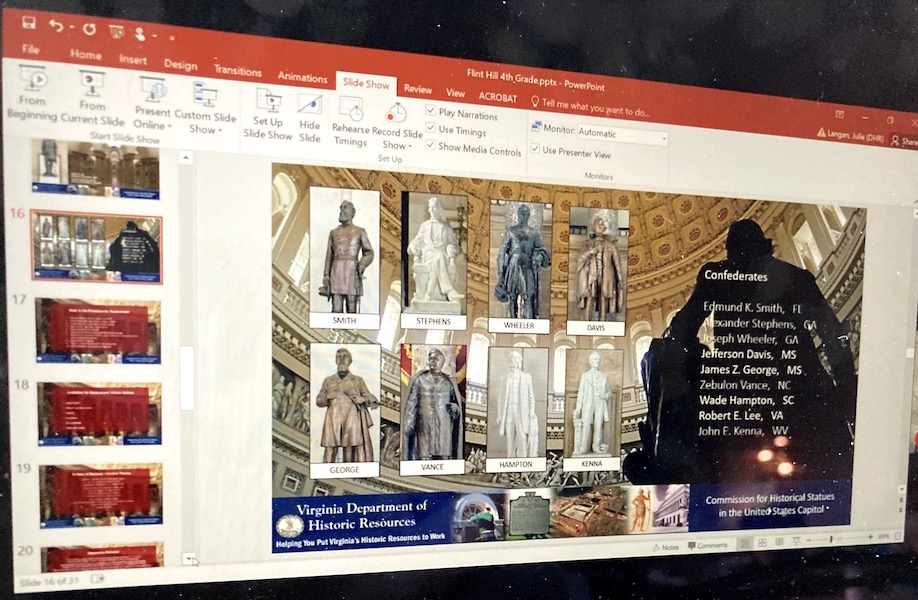Click 'Robert E. Lee, VA' text line

741,415
